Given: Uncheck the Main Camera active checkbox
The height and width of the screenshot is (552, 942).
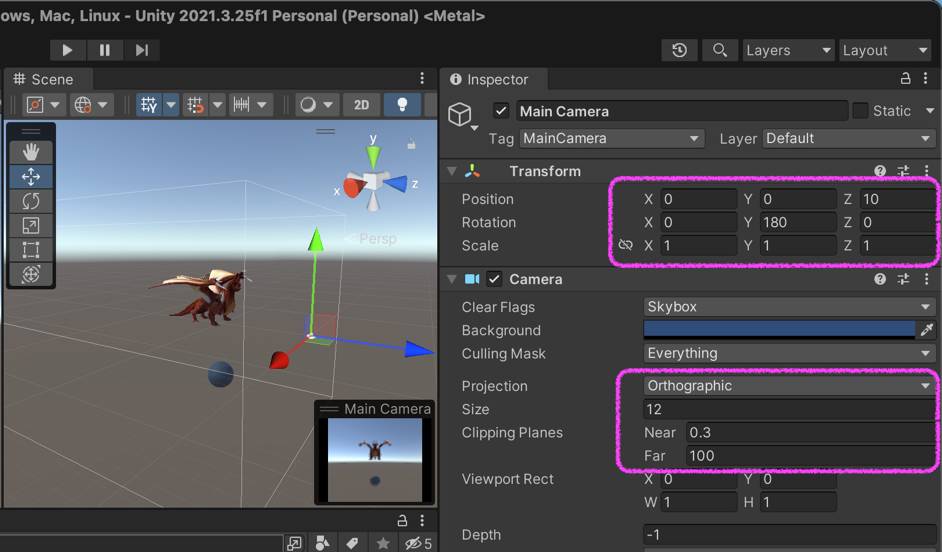Looking at the screenshot, I should [x=501, y=111].
